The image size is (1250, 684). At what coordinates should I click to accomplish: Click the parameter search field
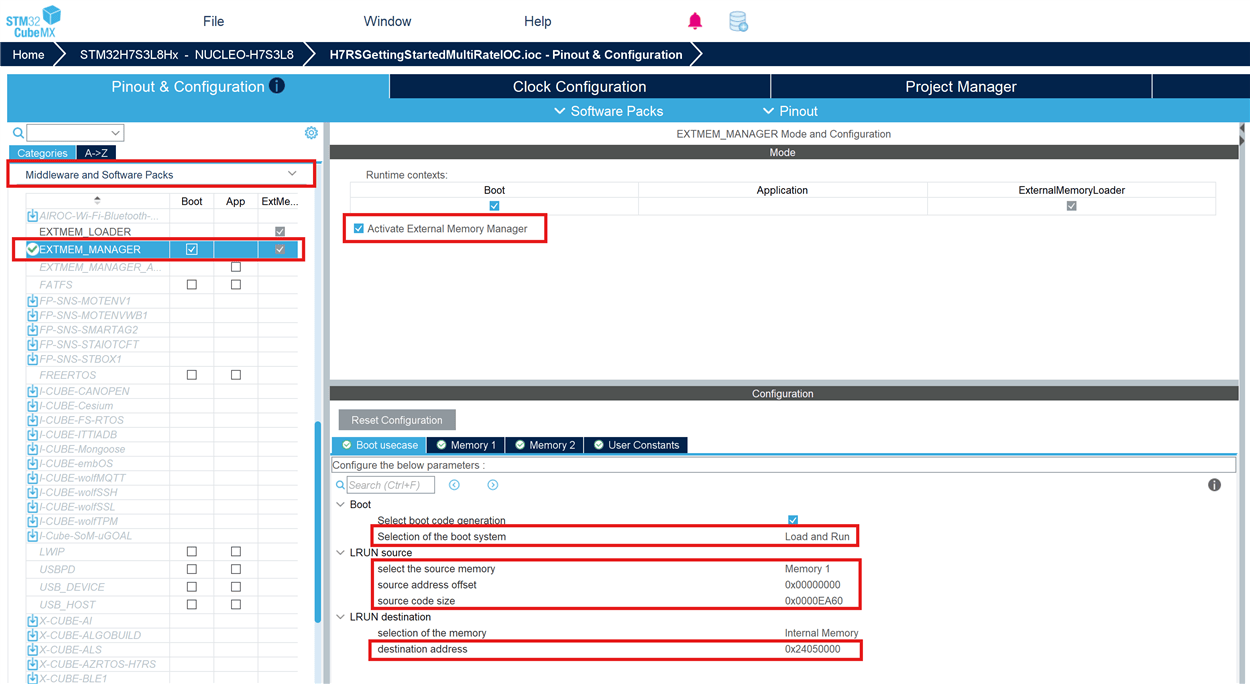tap(390, 485)
